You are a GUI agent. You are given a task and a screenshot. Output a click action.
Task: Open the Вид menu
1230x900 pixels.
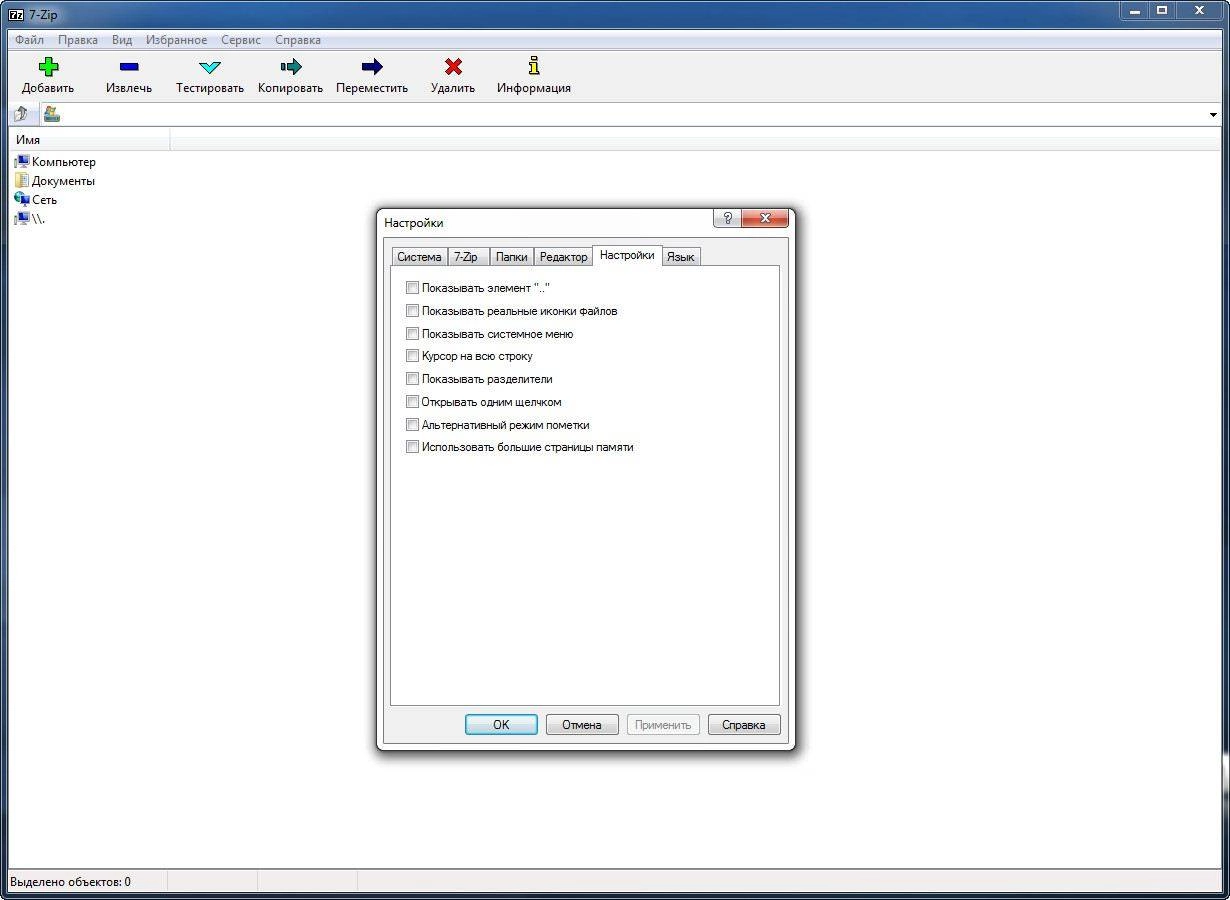[122, 40]
